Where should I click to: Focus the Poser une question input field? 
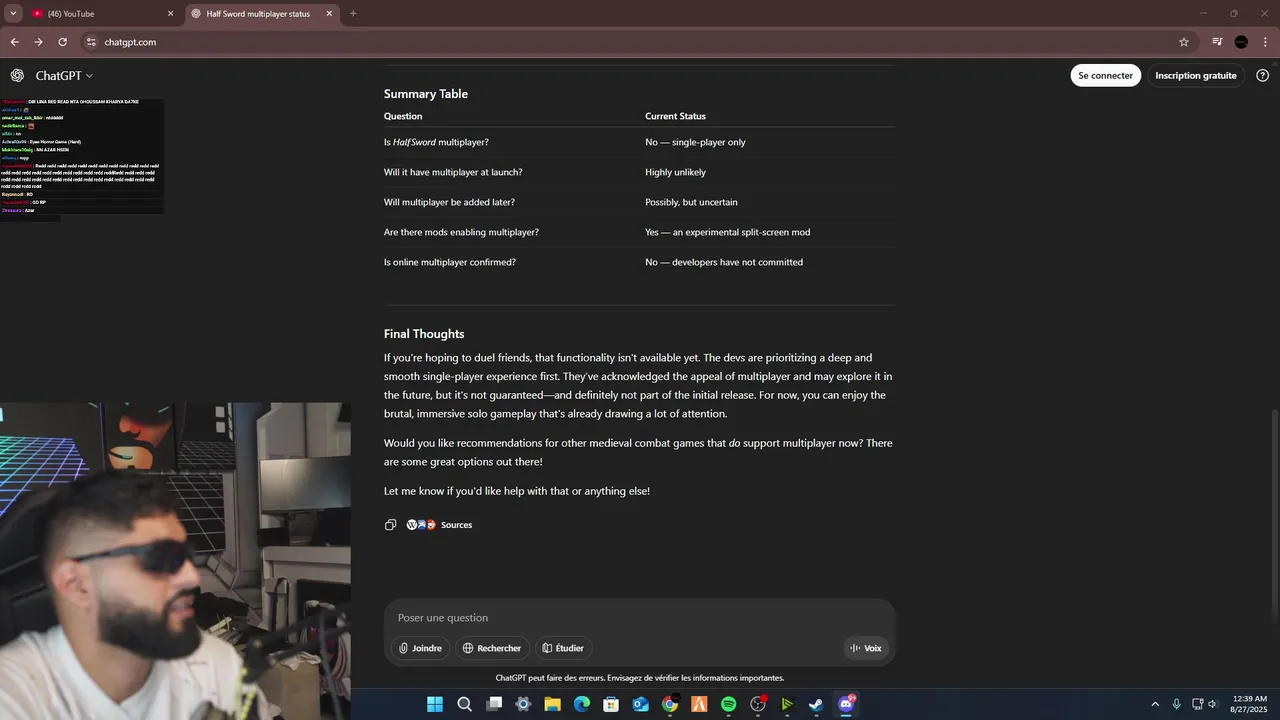click(640, 618)
